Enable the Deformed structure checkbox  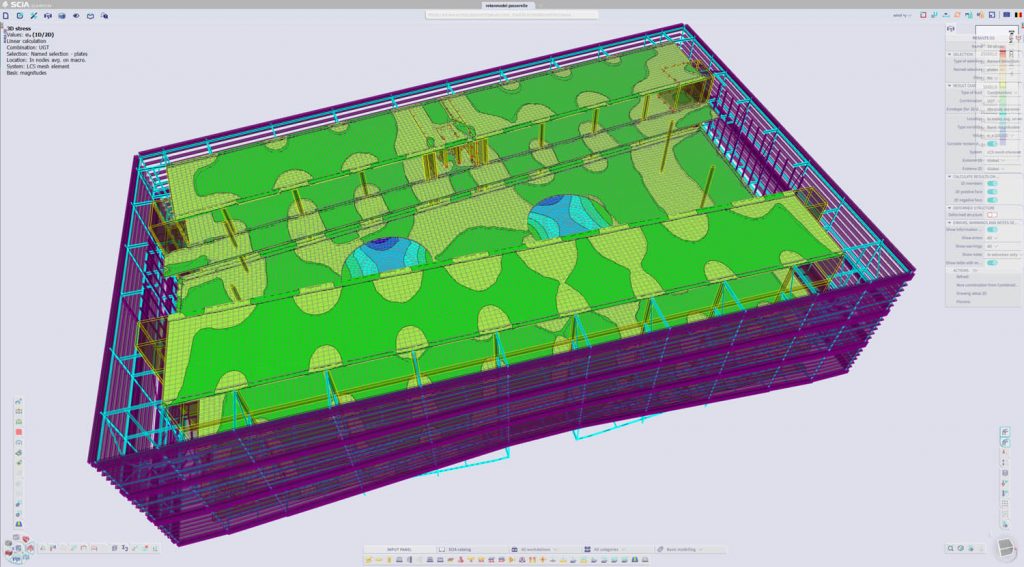[991, 214]
